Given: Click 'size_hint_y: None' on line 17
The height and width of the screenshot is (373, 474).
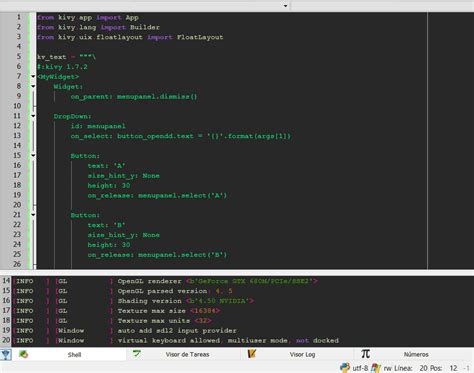Looking at the screenshot, I should click(124, 176).
